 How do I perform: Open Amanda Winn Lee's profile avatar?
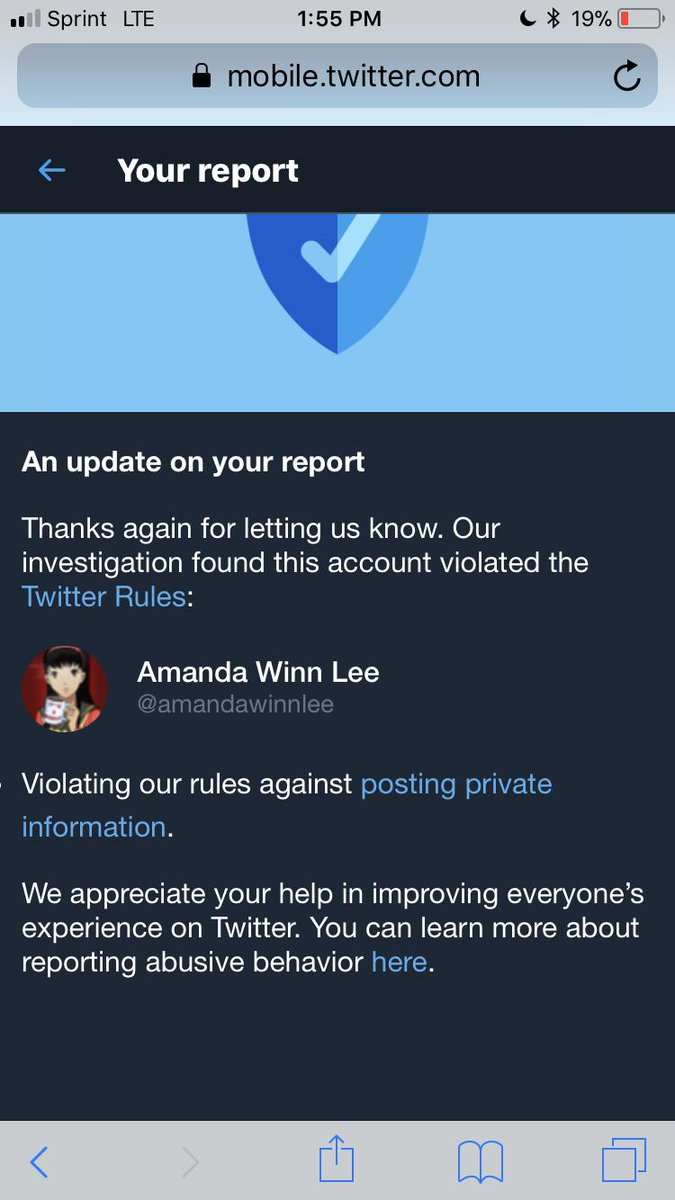(x=65, y=689)
